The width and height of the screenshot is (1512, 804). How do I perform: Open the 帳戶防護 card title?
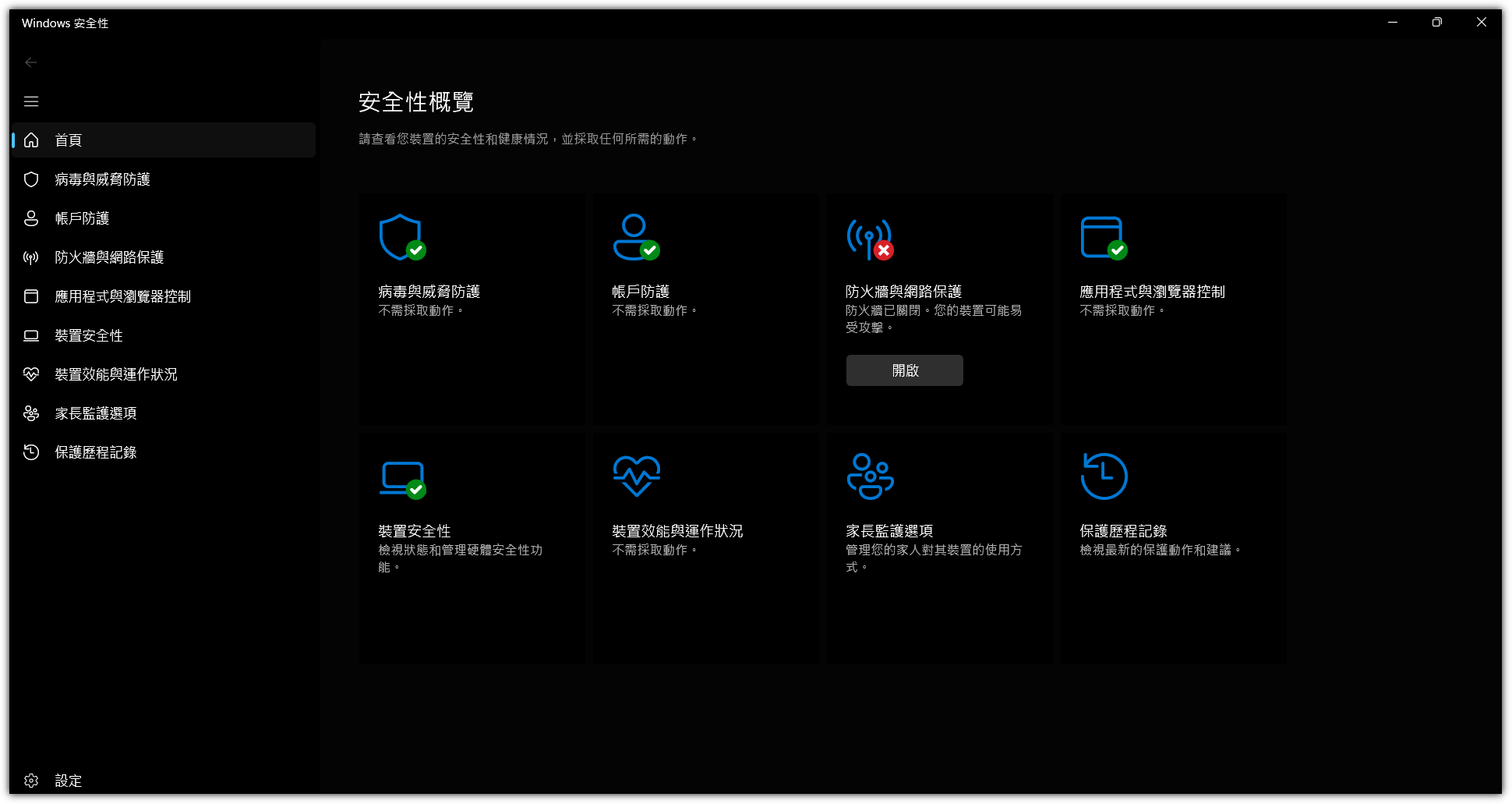[641, 292]
